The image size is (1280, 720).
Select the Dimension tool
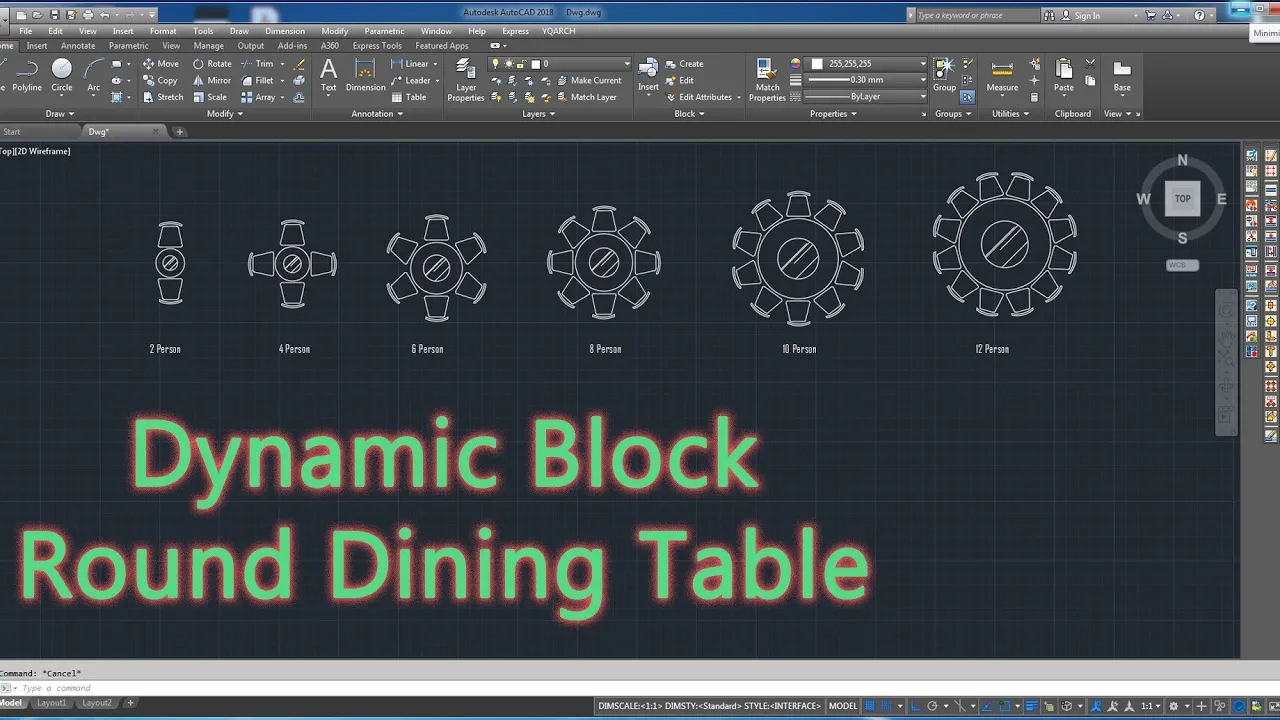pos(365,76)
